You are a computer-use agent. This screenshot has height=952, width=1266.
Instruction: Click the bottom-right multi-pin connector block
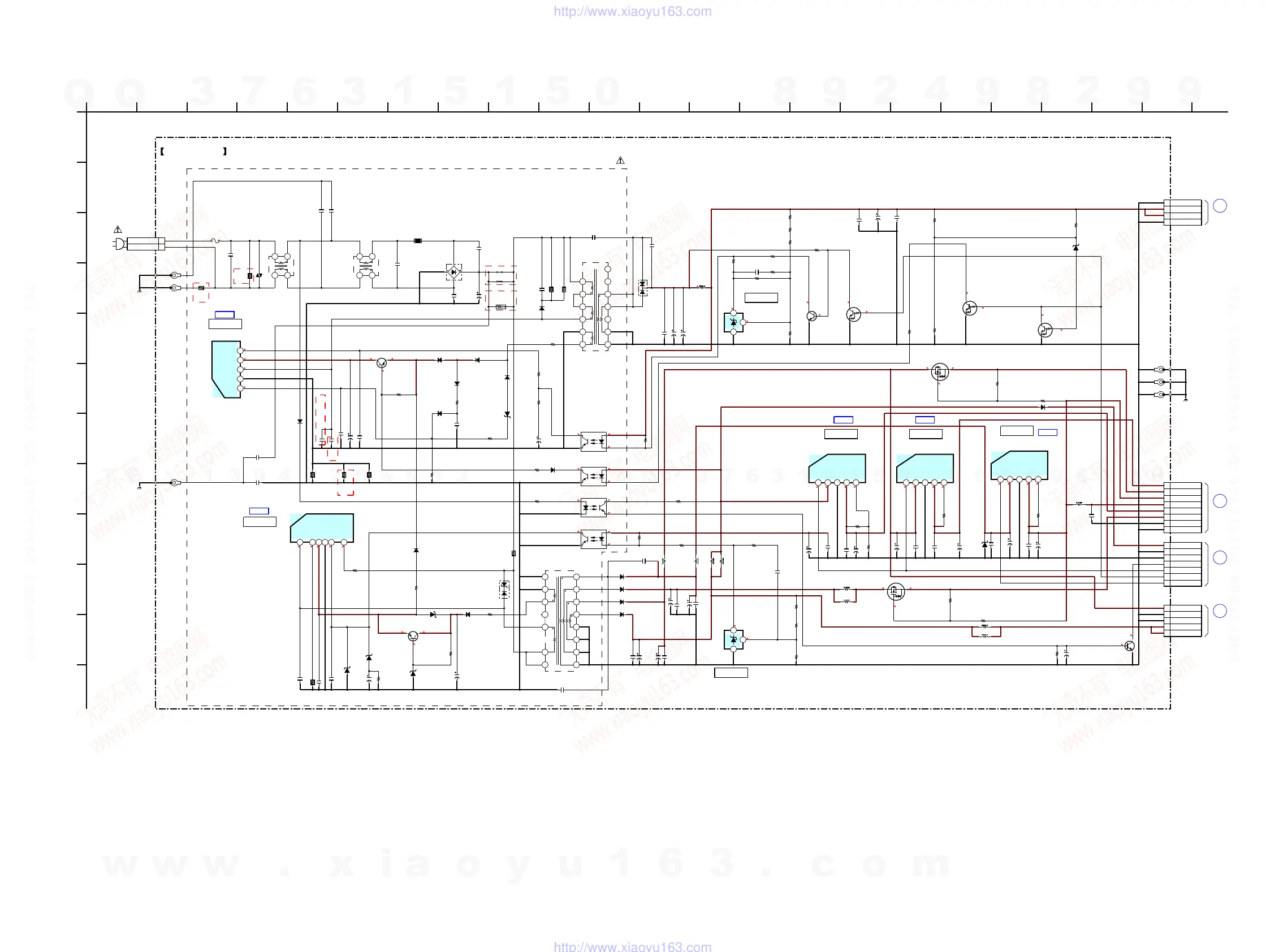pos(1182,620)
